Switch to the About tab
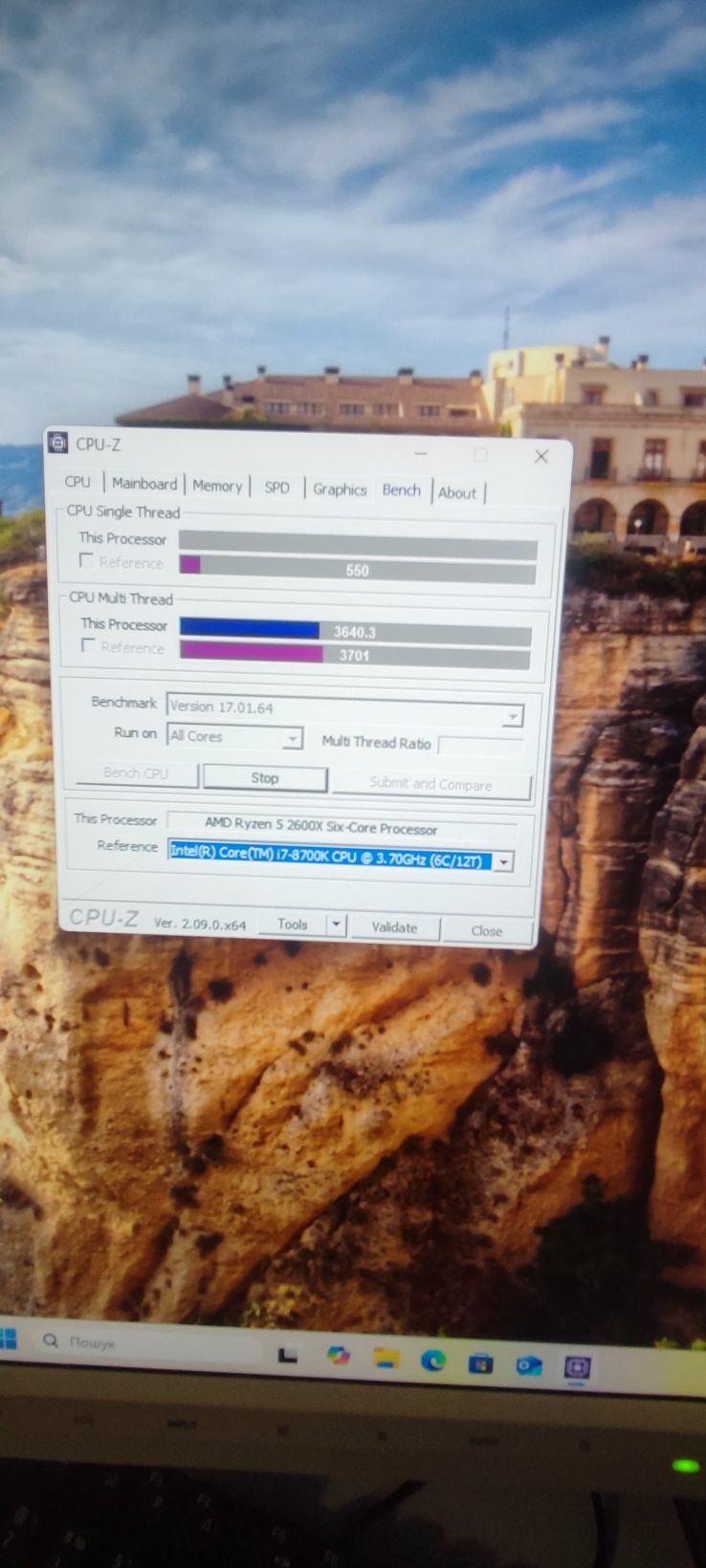Viewport: 706px width, 1568px height. 457,493
